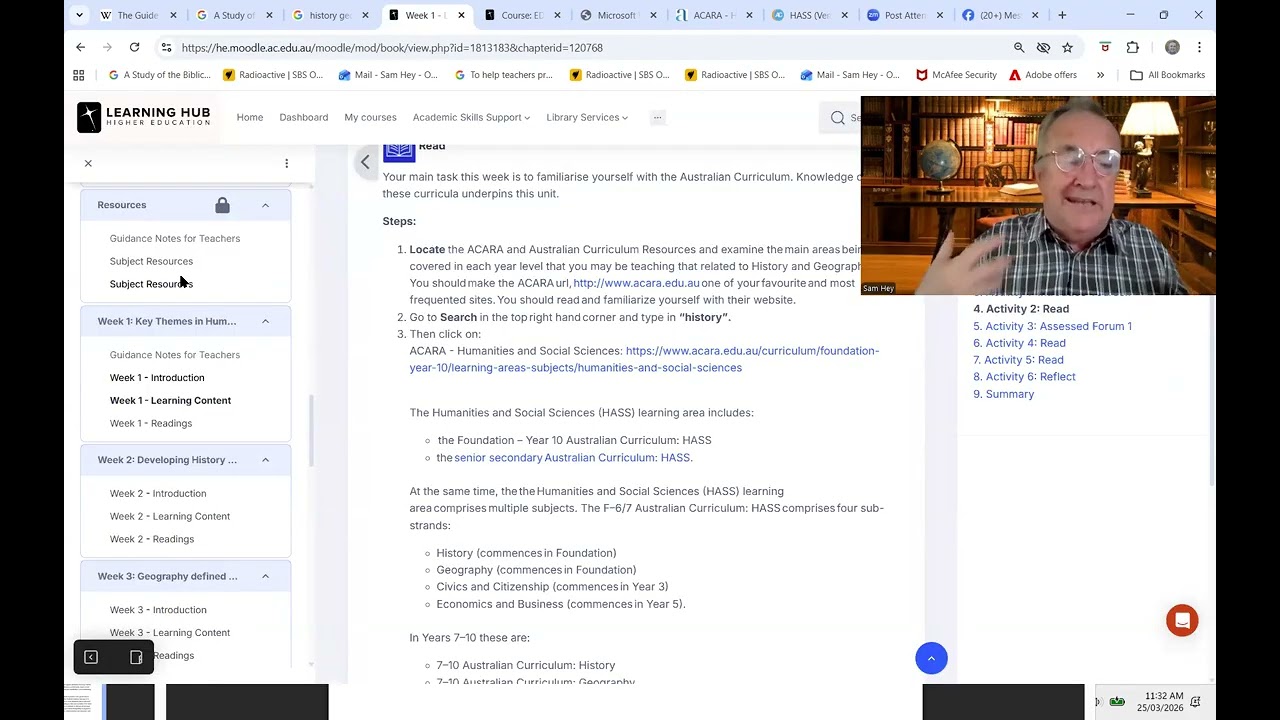
Task: Click the previous chapter arrow in book
Action: pyautogui.click(x=365, y=162)
